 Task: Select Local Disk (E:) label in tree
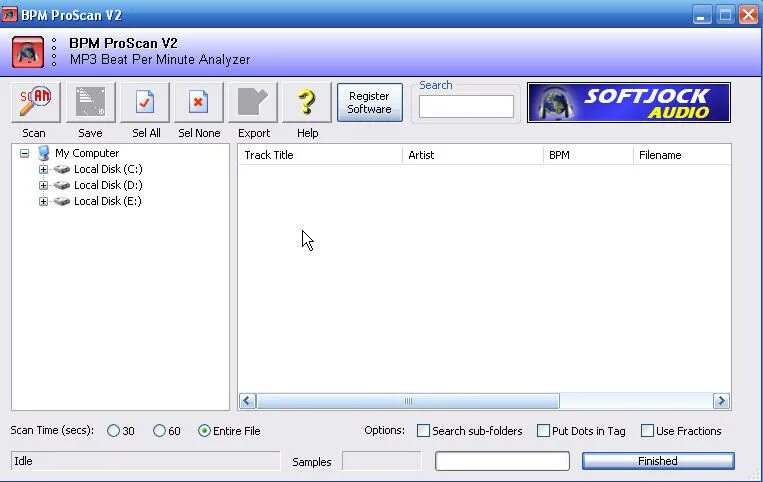tap(108, 201)
